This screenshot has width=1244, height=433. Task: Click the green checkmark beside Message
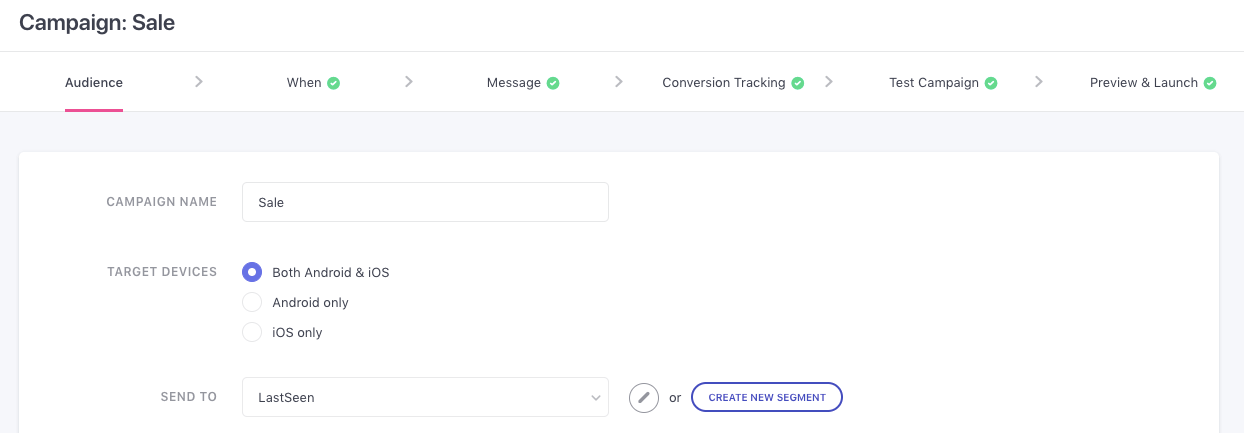click(553, 83)
